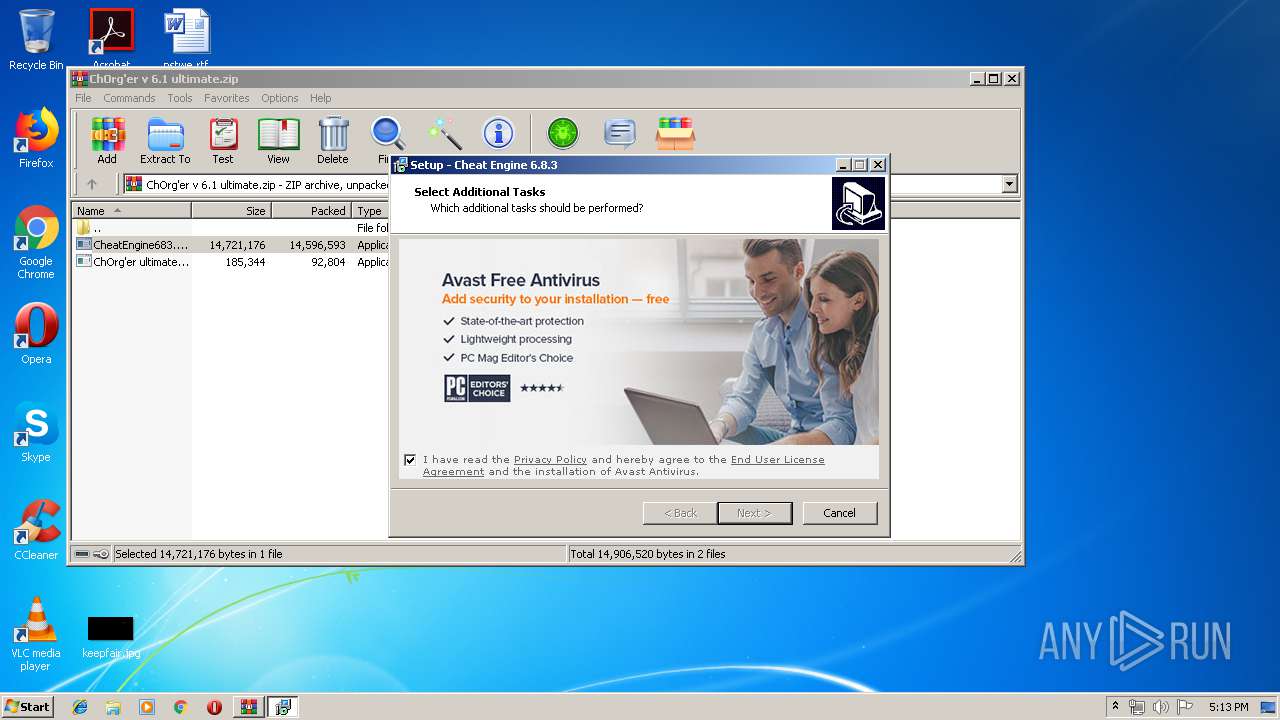Screen dimensions: 1280x720
Task: Click the network icon in system tray
Action: click(1138, 707)
